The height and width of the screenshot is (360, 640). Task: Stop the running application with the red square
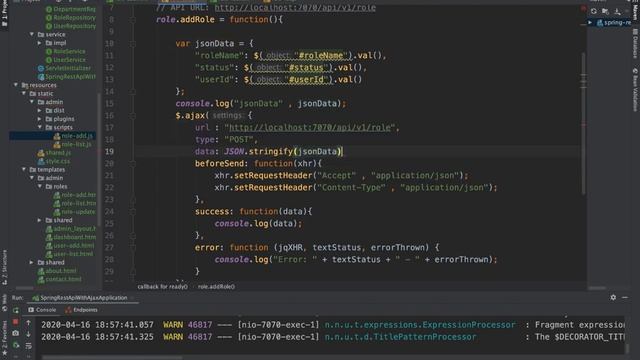pos(16,322)
